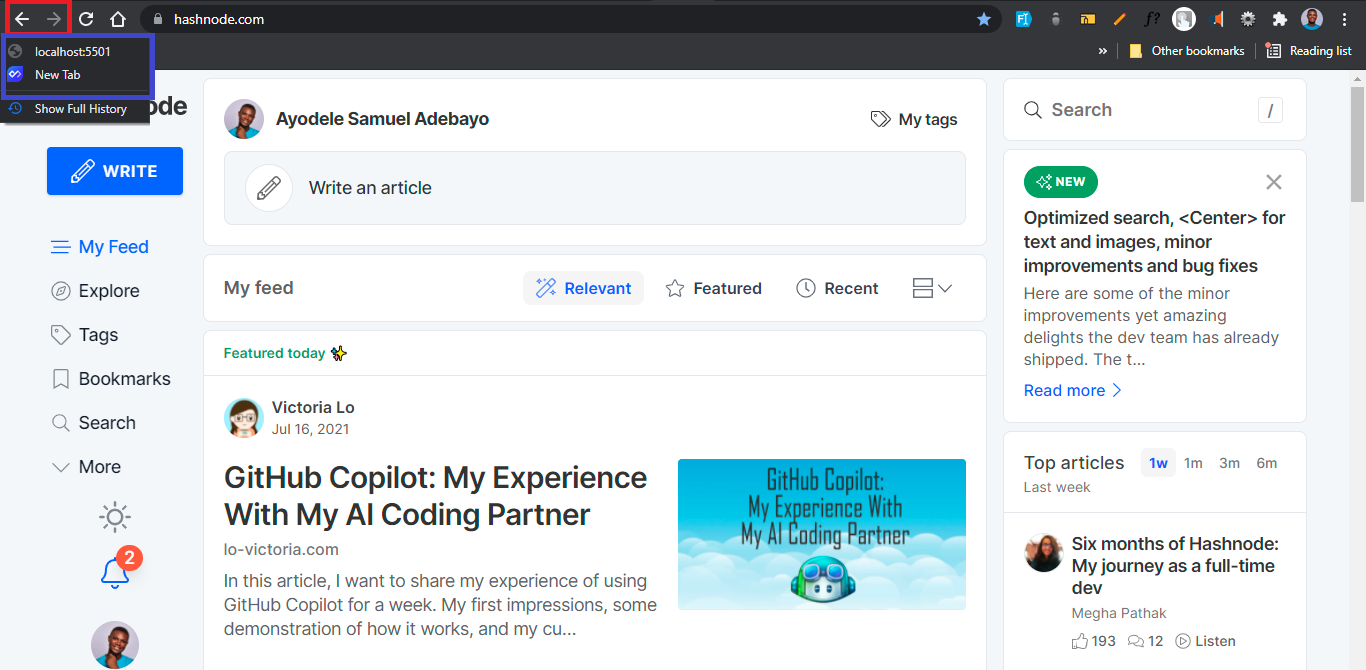Open Six months of Hashnode article
Screen dimensions: 1366x670
[x=1175, y=566]
